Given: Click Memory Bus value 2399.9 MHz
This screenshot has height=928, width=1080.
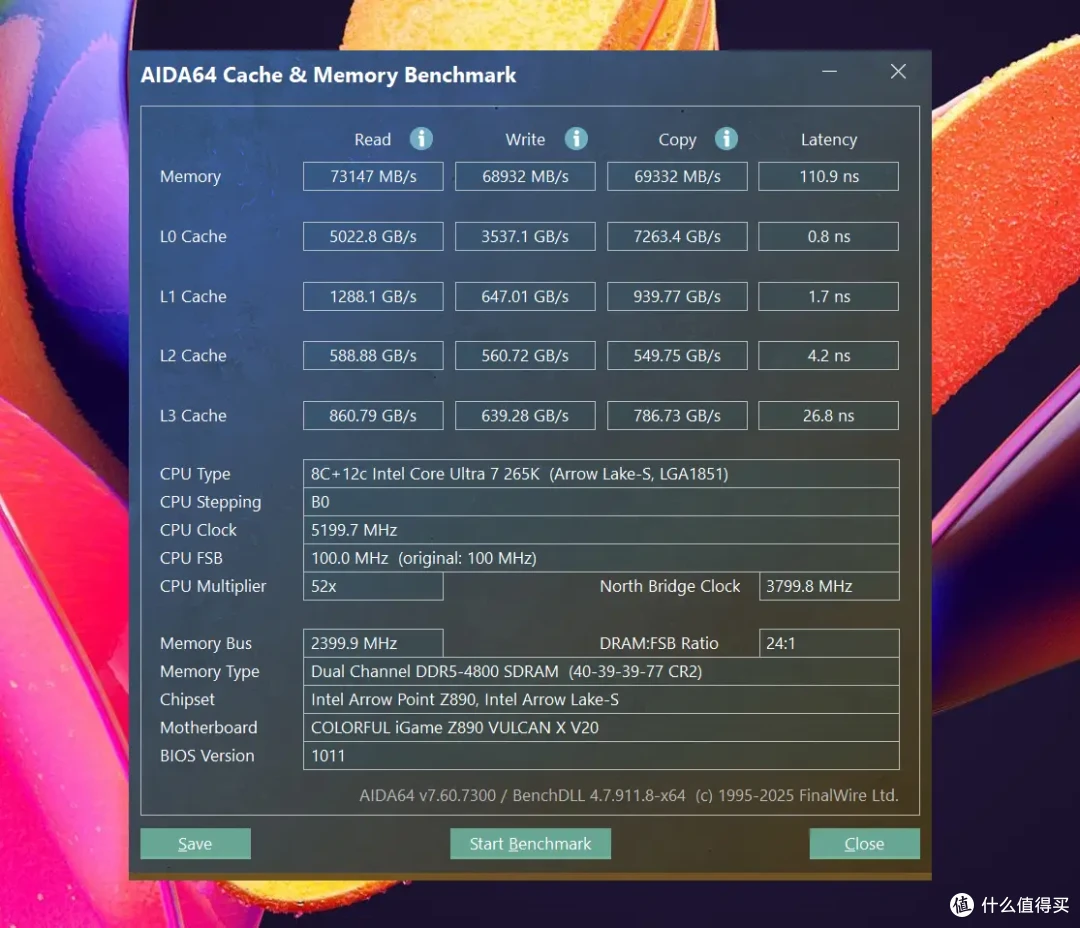Looking at the screenshot, I should click(x=373, y=643).
